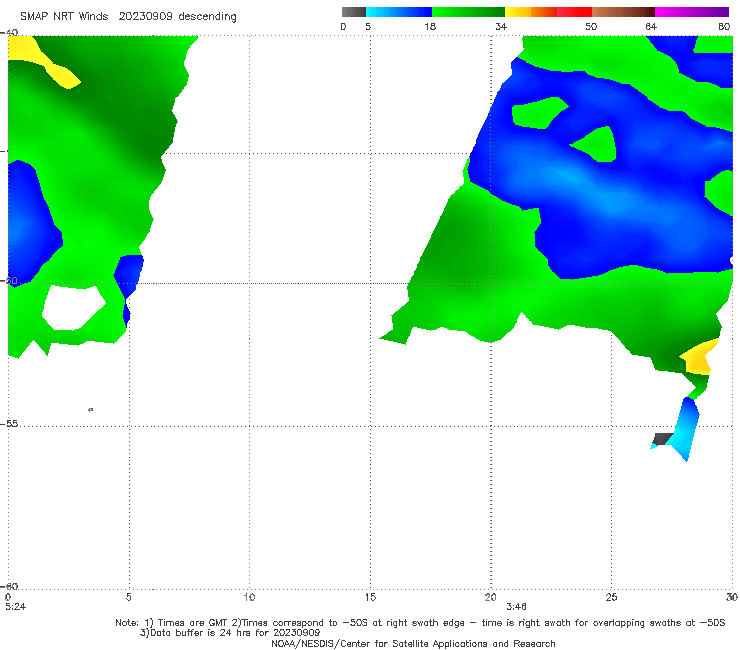
Task: Click the word "descending" in the title
Action: click(x=208, y=17)
